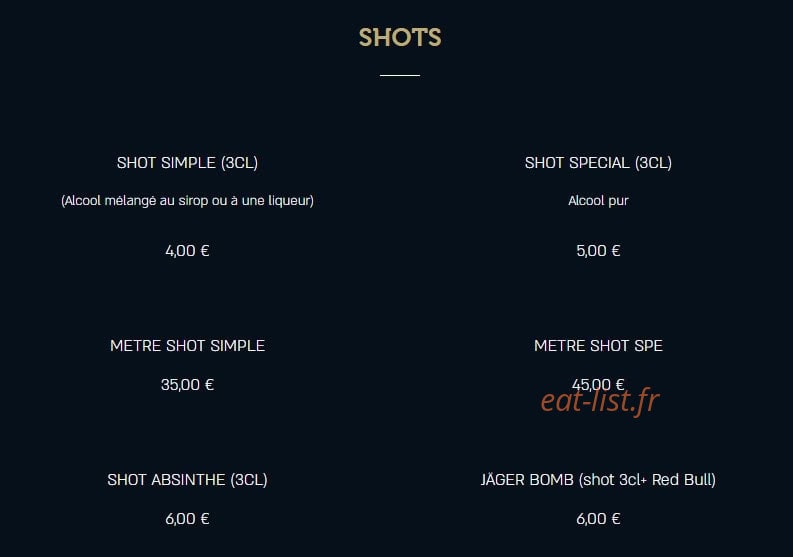The image size is (793, 557).
Task: Select the METRE SHOT SIMPLE title
Action: pos(187,346)
